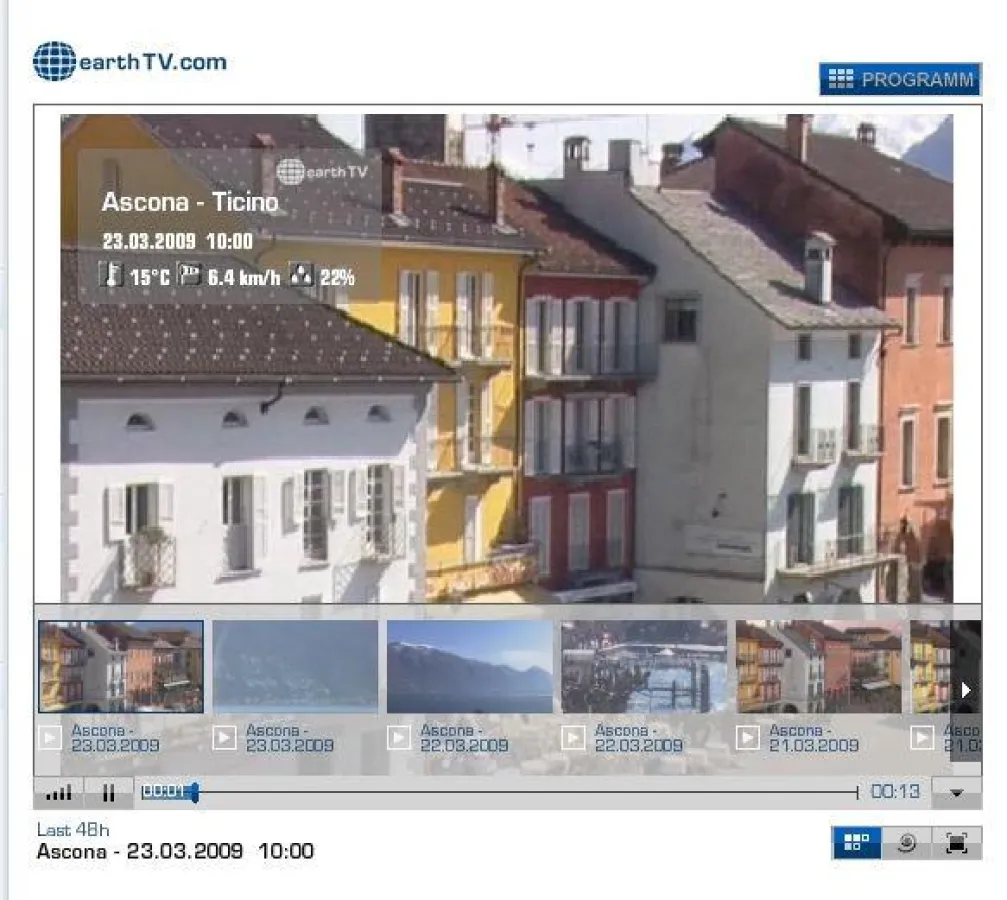Viewport: 1007px width, 900px height.
Task: Click the PROGRAMM grid icon
Action: click(x=841, y=79)
